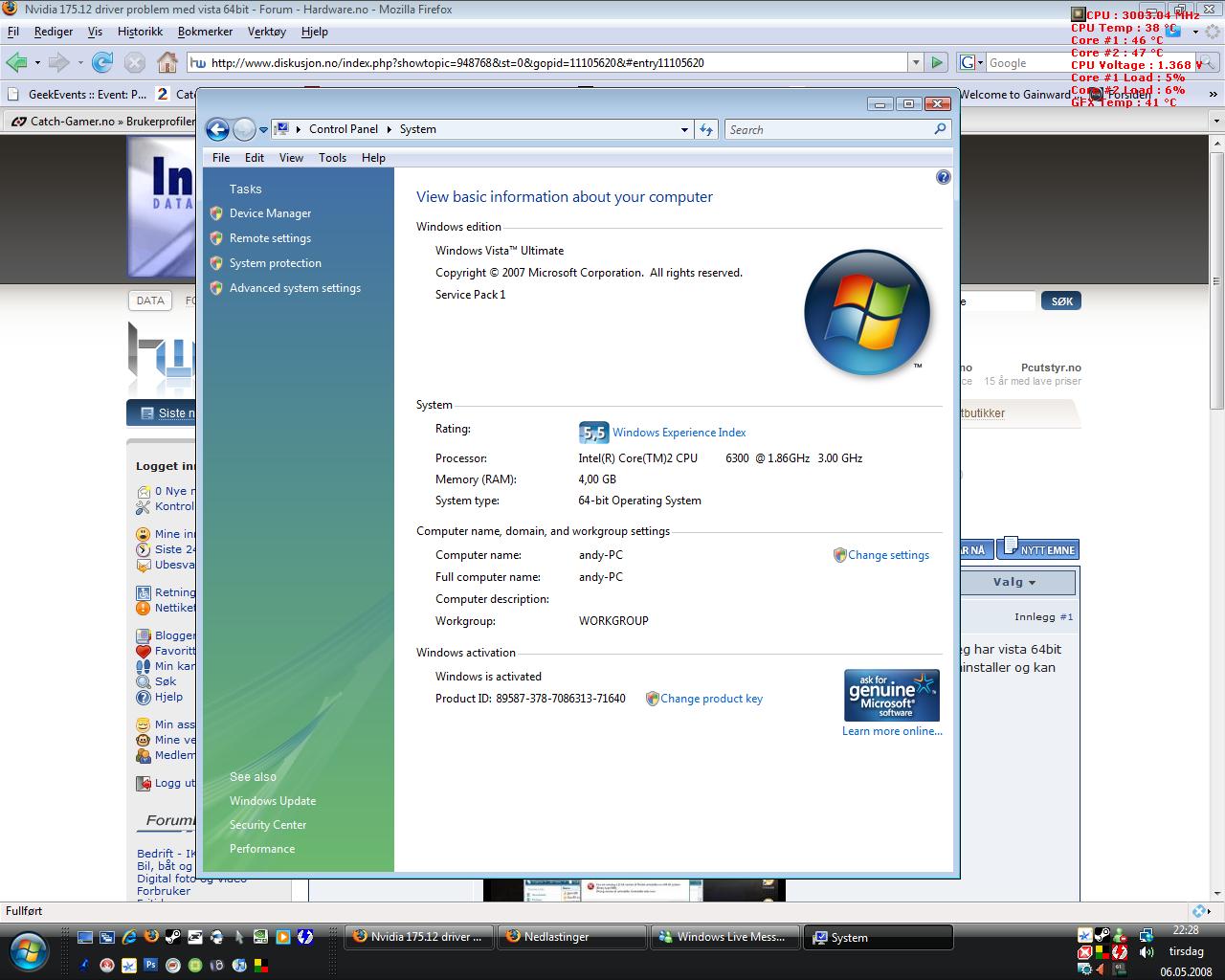Open Firefox URL history dropdown
The image size is (1225, 980).
coord(916,62)
